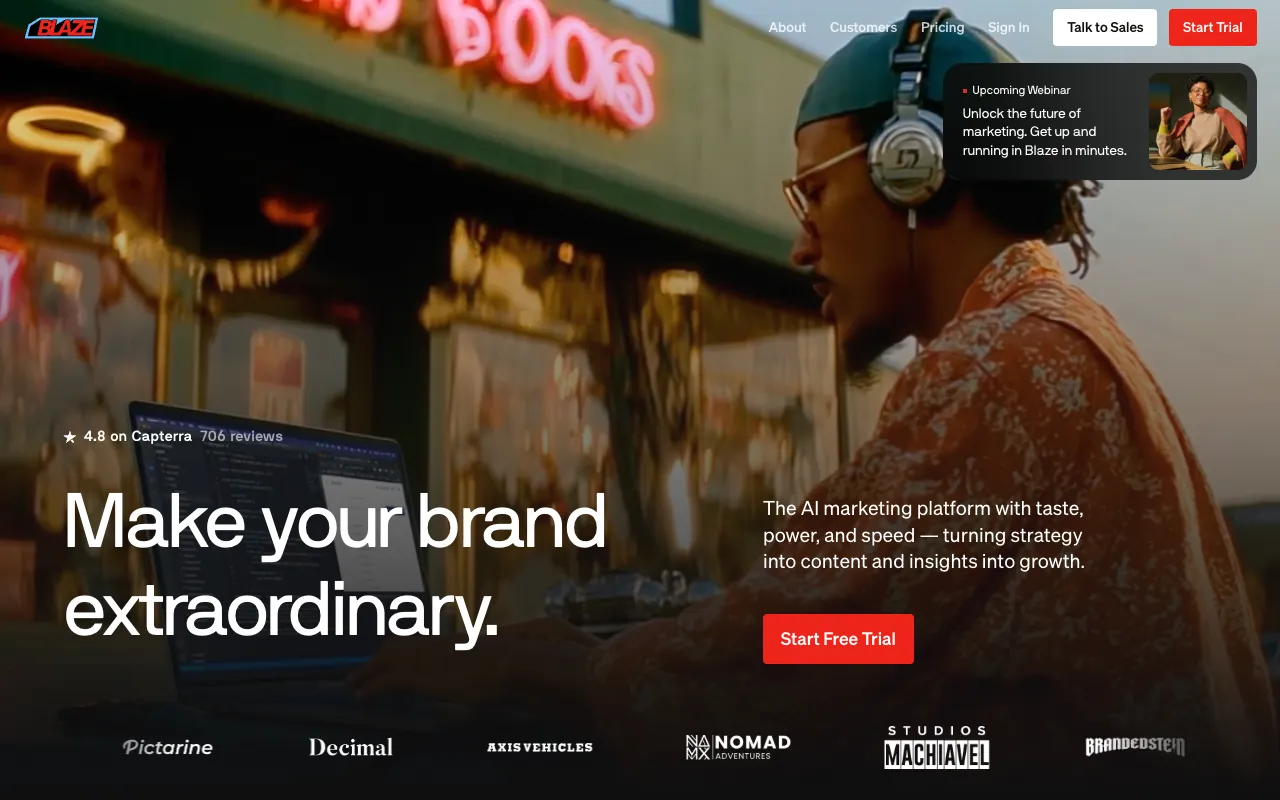This screenshot has width=1280, height=800.
Task: Click the Start Trial header button
Action: point(1212,28)
